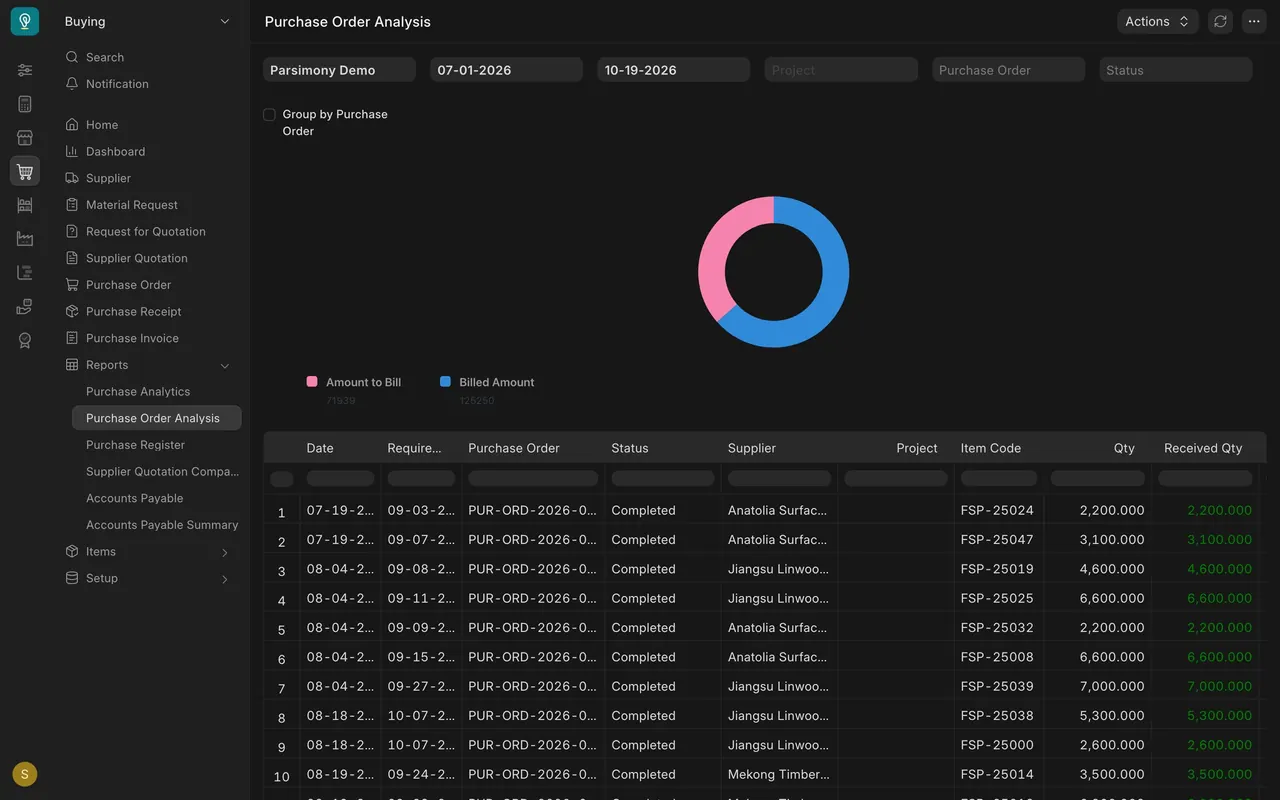Screen dimensions: 1280x800
Task: Open the settings sliders icon in the rail
Action: click(x=25, y=70)
